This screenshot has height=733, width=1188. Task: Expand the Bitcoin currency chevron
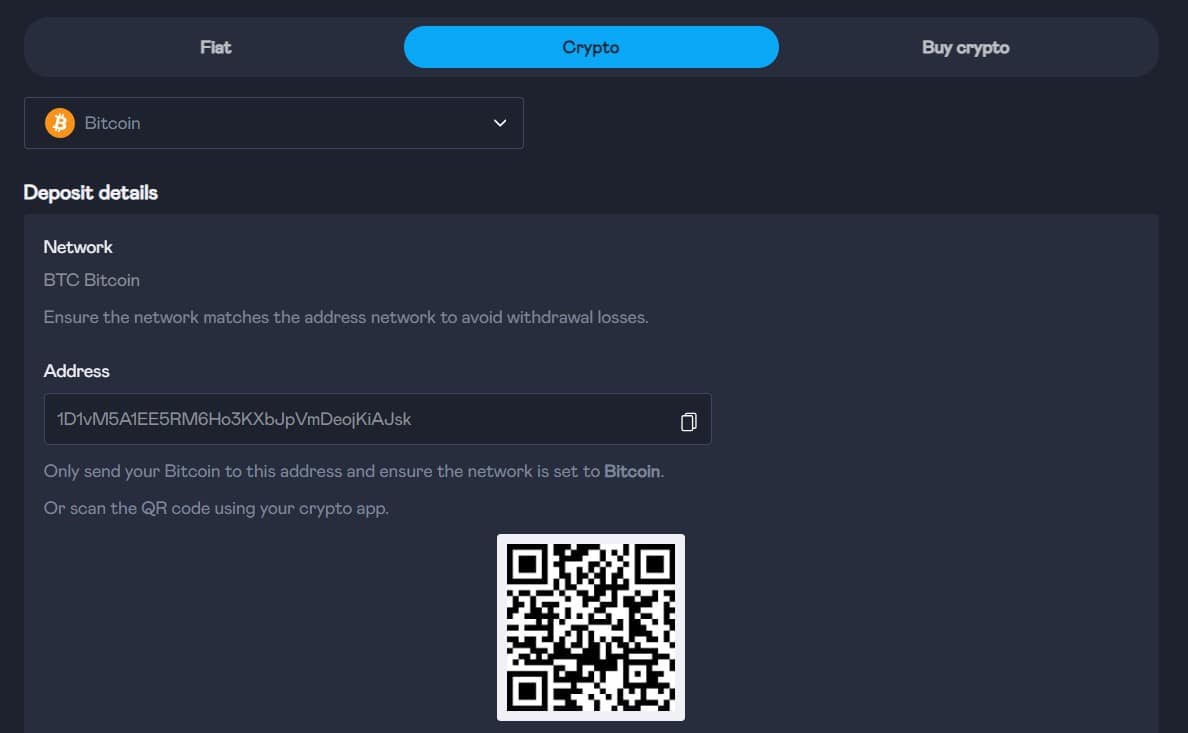coord(500,123)
